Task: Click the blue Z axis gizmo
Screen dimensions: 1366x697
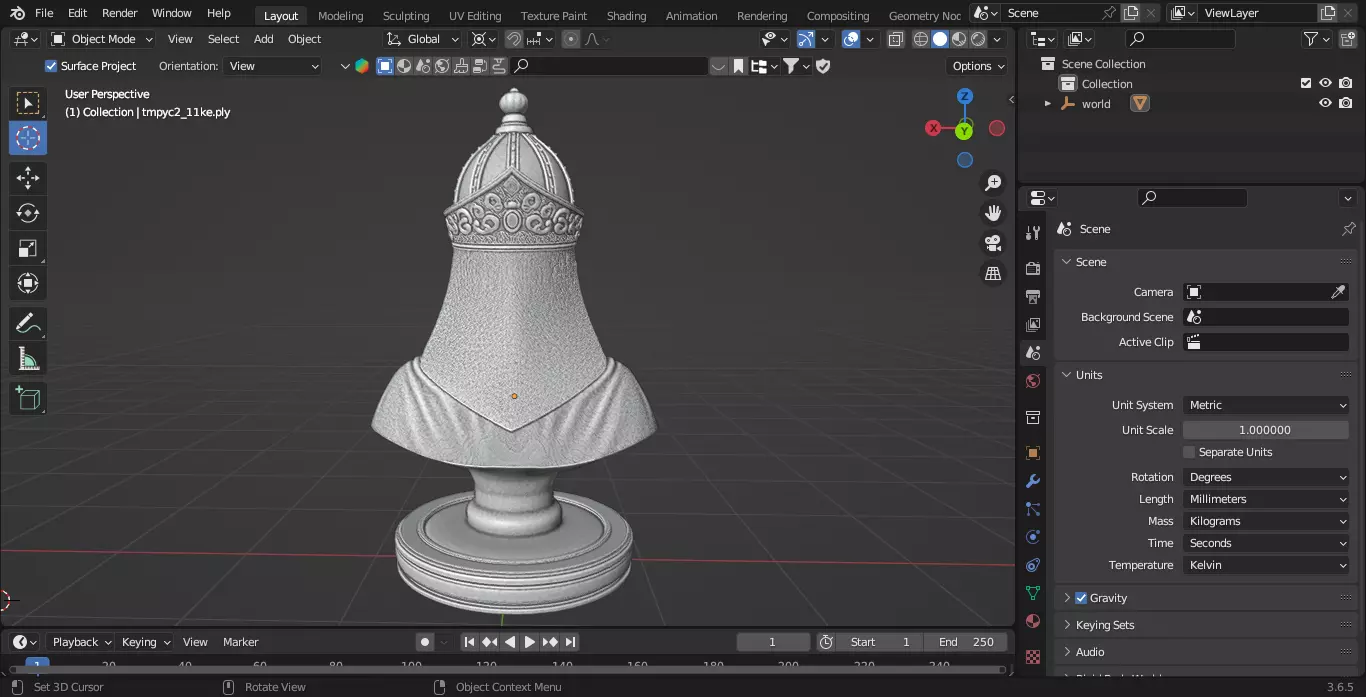Action: [965, 96]
